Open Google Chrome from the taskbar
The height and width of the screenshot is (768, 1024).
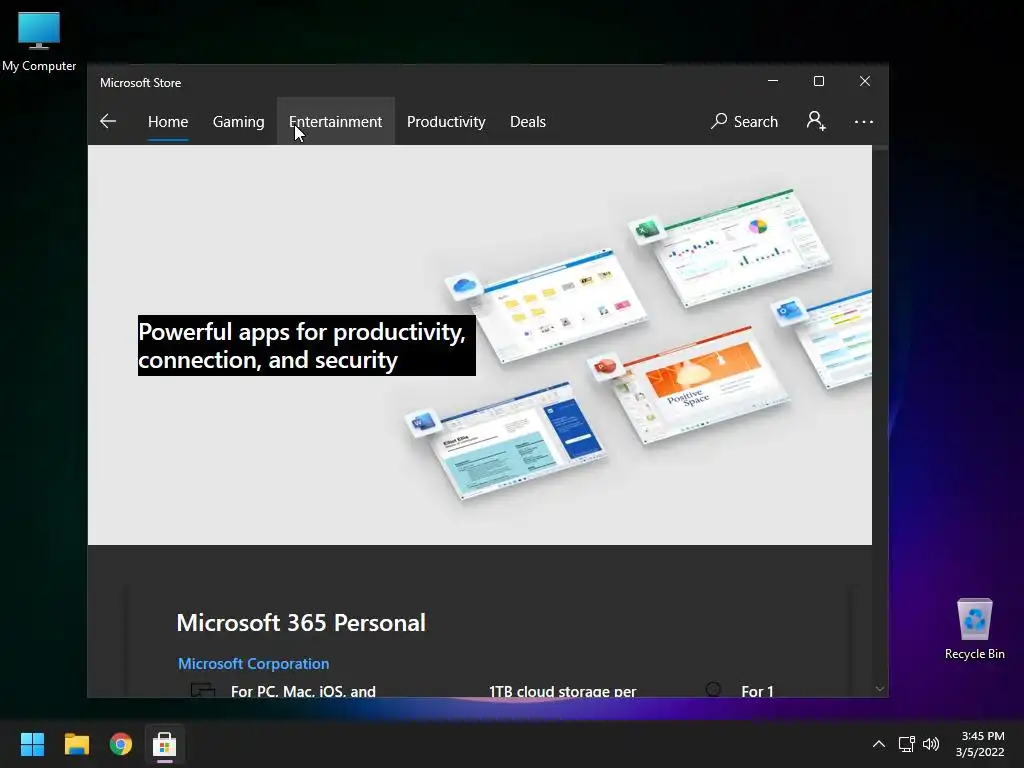(121, 744)
